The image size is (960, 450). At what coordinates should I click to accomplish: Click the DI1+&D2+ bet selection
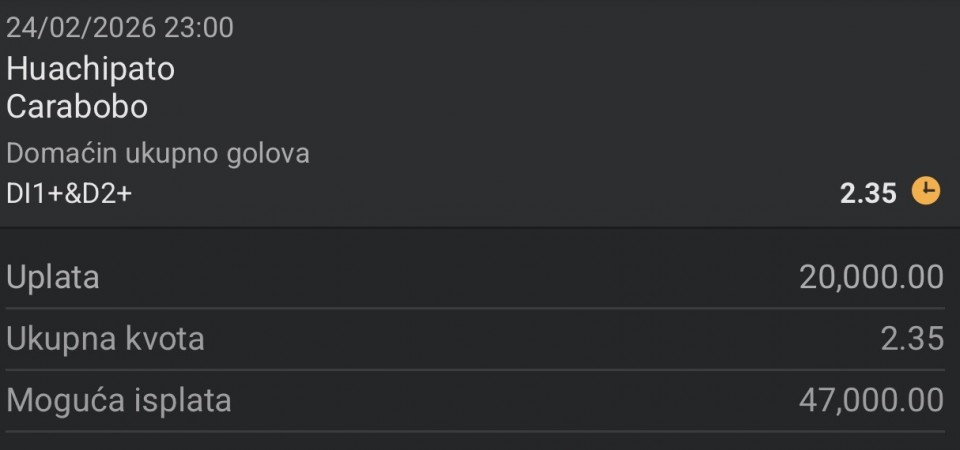pos(69,193)
